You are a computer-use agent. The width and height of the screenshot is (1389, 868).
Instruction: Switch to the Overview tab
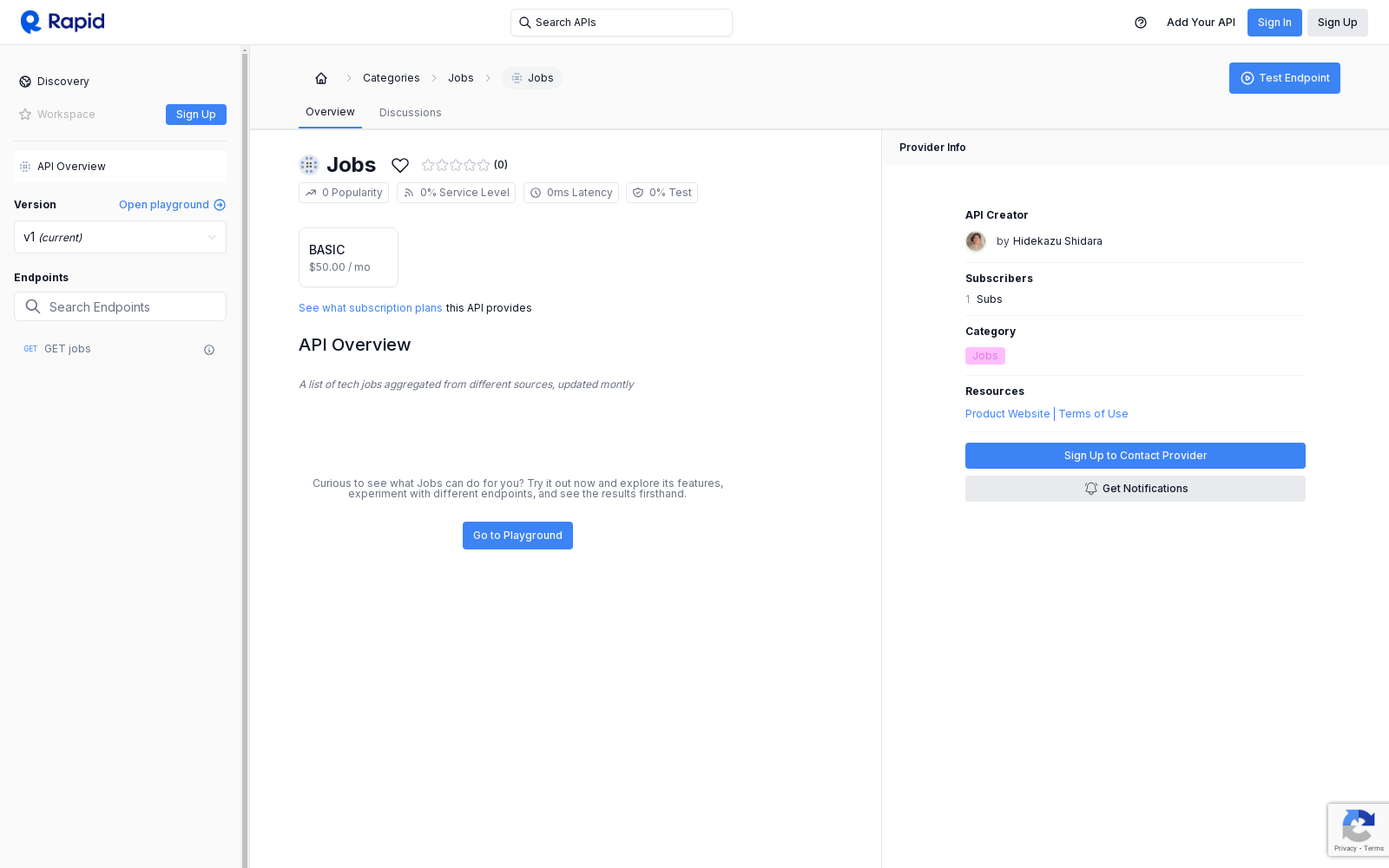[330, 112]
